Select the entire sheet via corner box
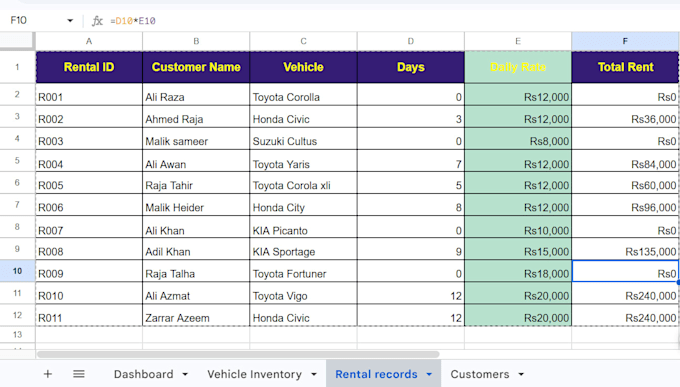This screenshot has height=387, width=680. [17, 41]
